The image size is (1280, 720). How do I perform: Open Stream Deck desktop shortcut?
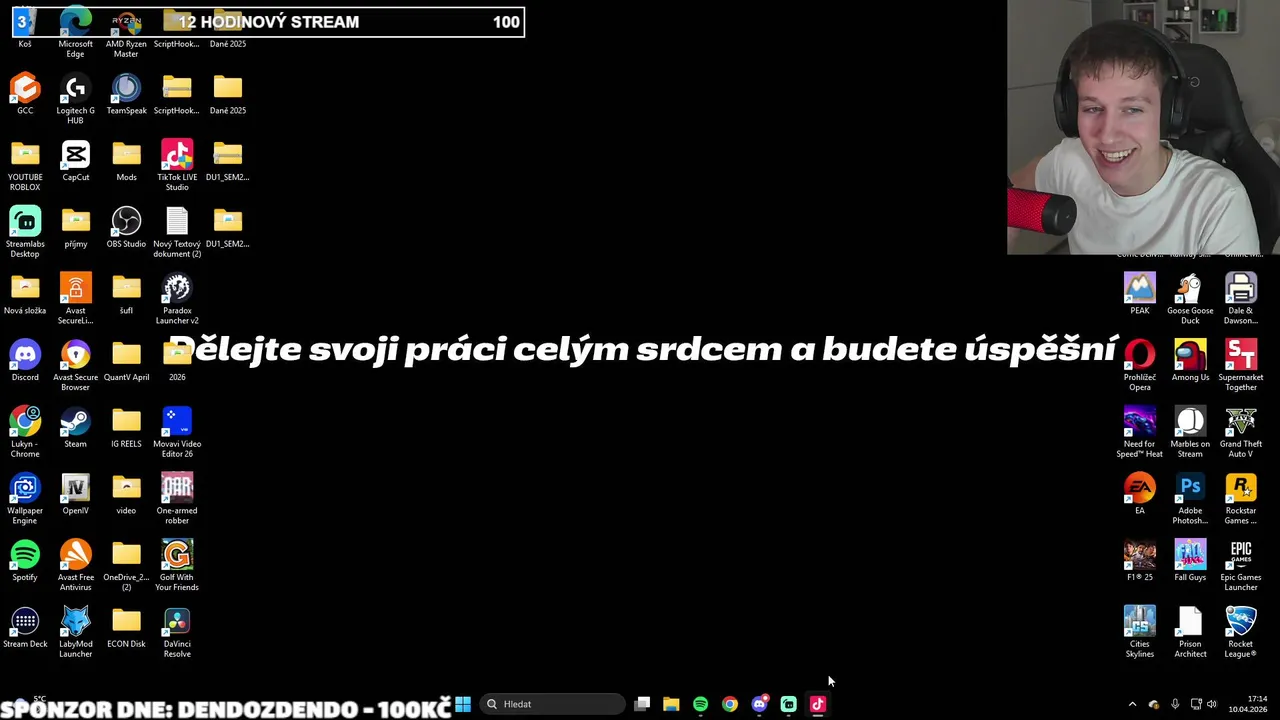click(25, 627)
